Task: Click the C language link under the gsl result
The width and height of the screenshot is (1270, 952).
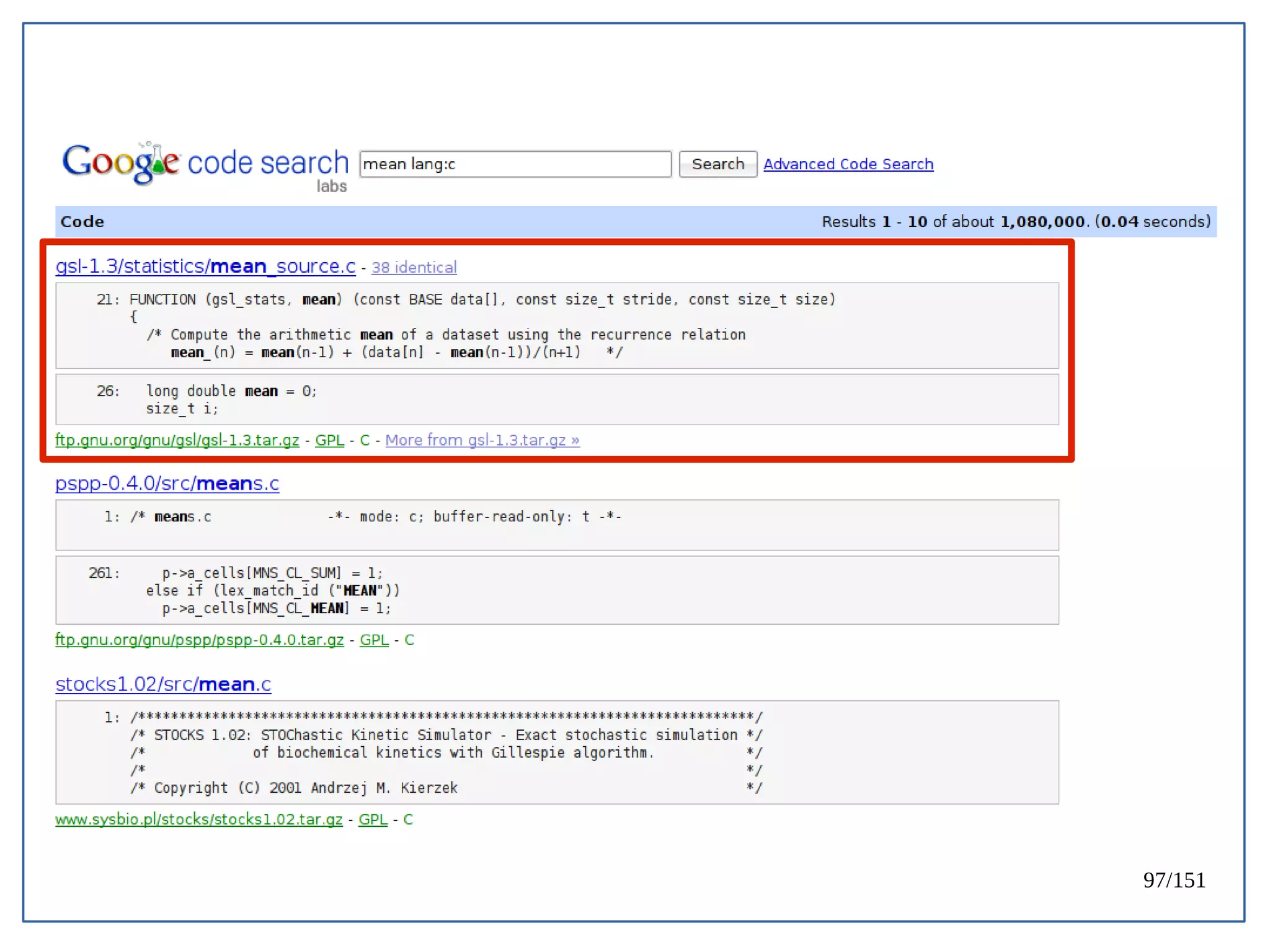Action: click(365, 440)
